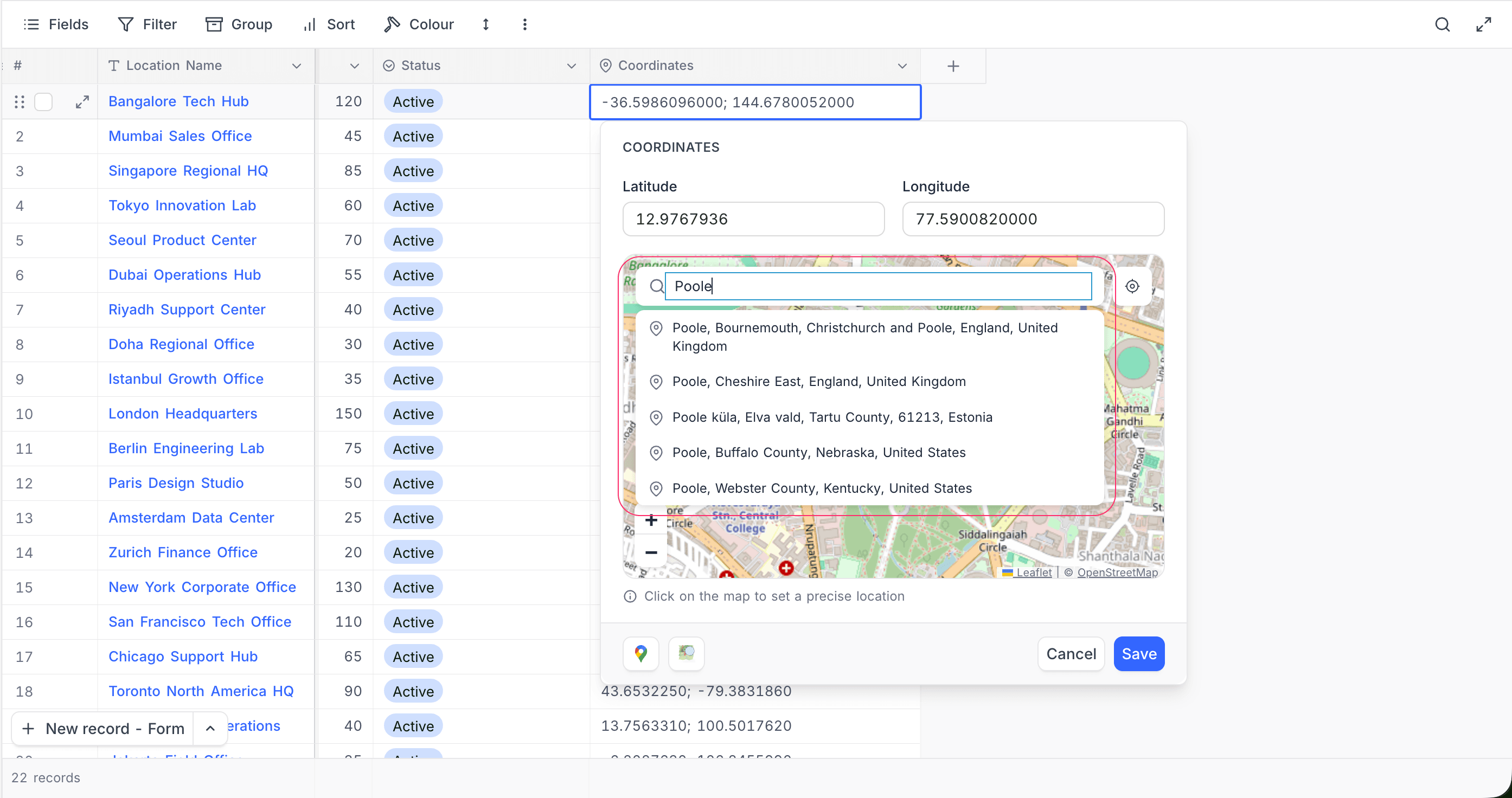Open the Colour settings
This screenshot has height=798, width=1512.
(419, 24)
